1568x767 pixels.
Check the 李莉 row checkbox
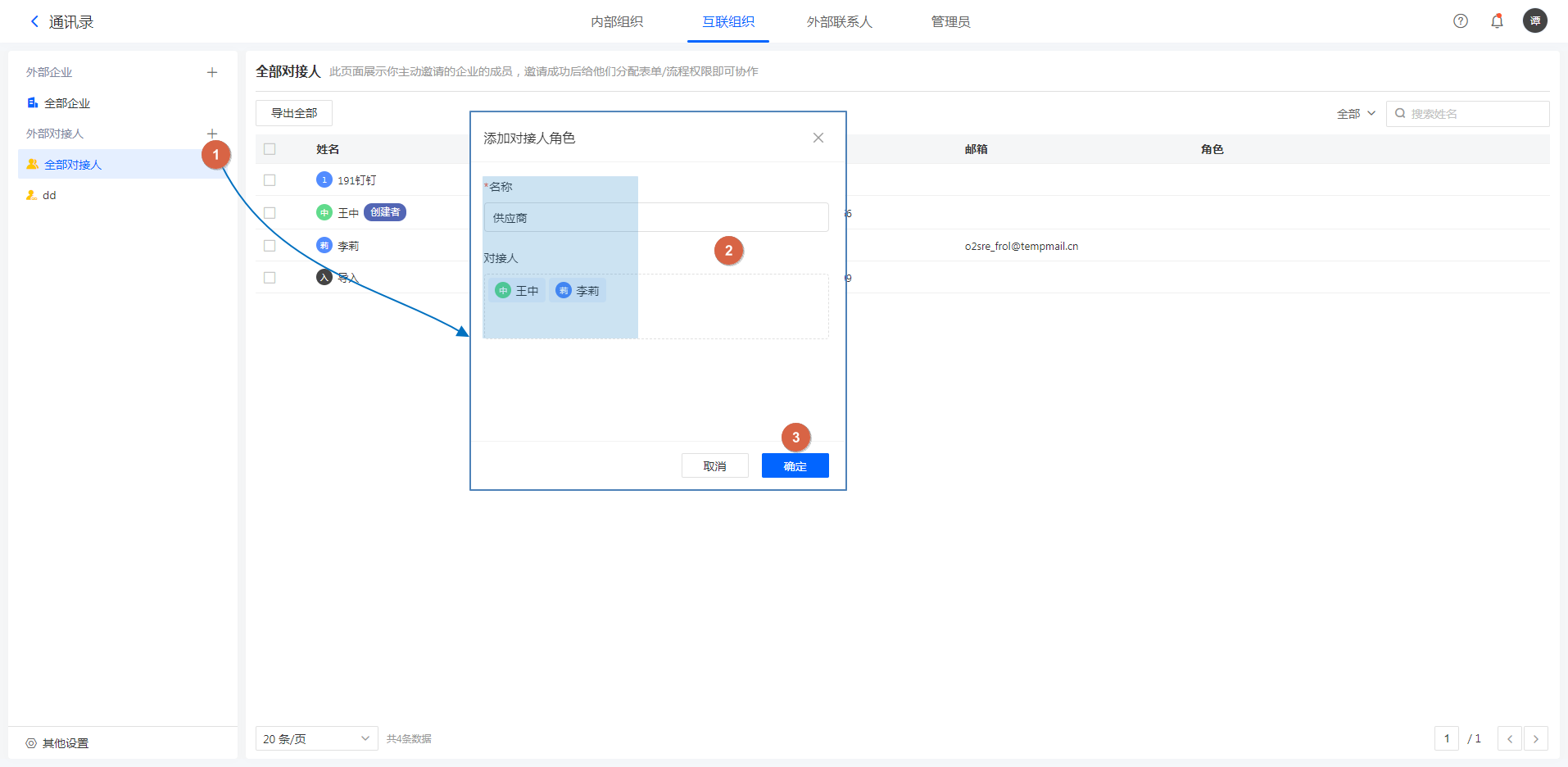pyautogui.click(x=270, y=246)
